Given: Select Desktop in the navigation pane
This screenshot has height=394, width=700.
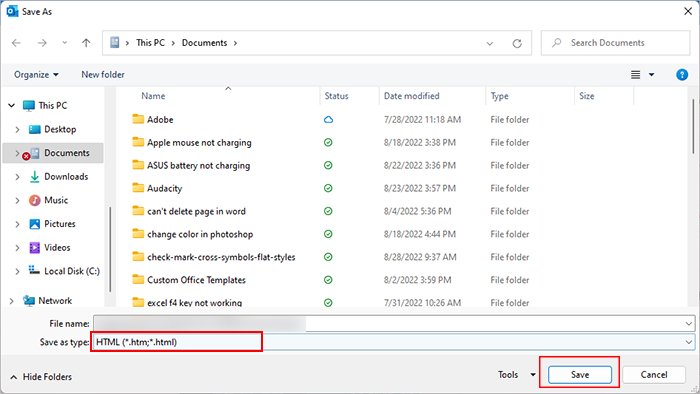Looking at the screenshot, I should point(60,129).
